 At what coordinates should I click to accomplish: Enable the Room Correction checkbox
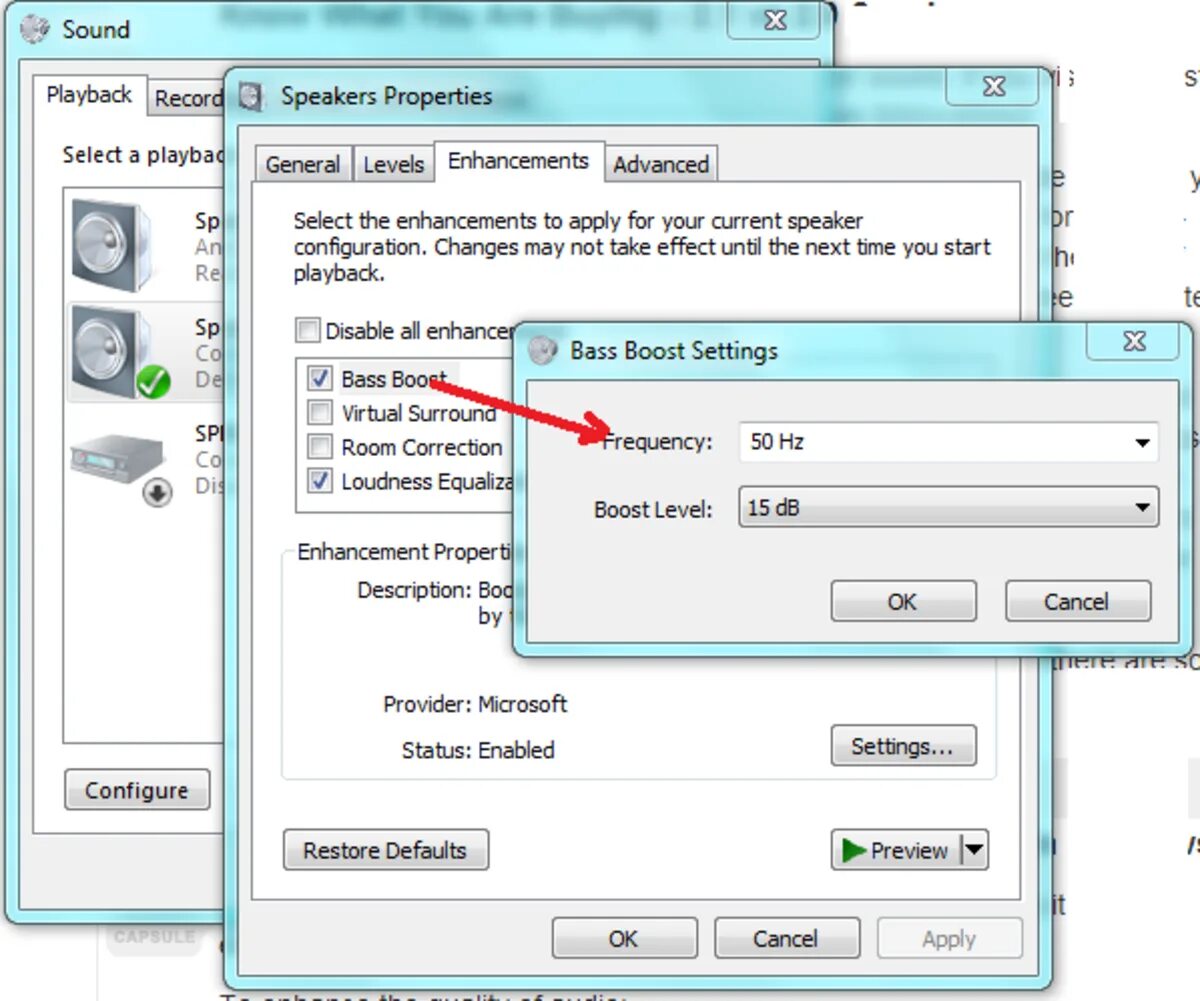[320, 446]
